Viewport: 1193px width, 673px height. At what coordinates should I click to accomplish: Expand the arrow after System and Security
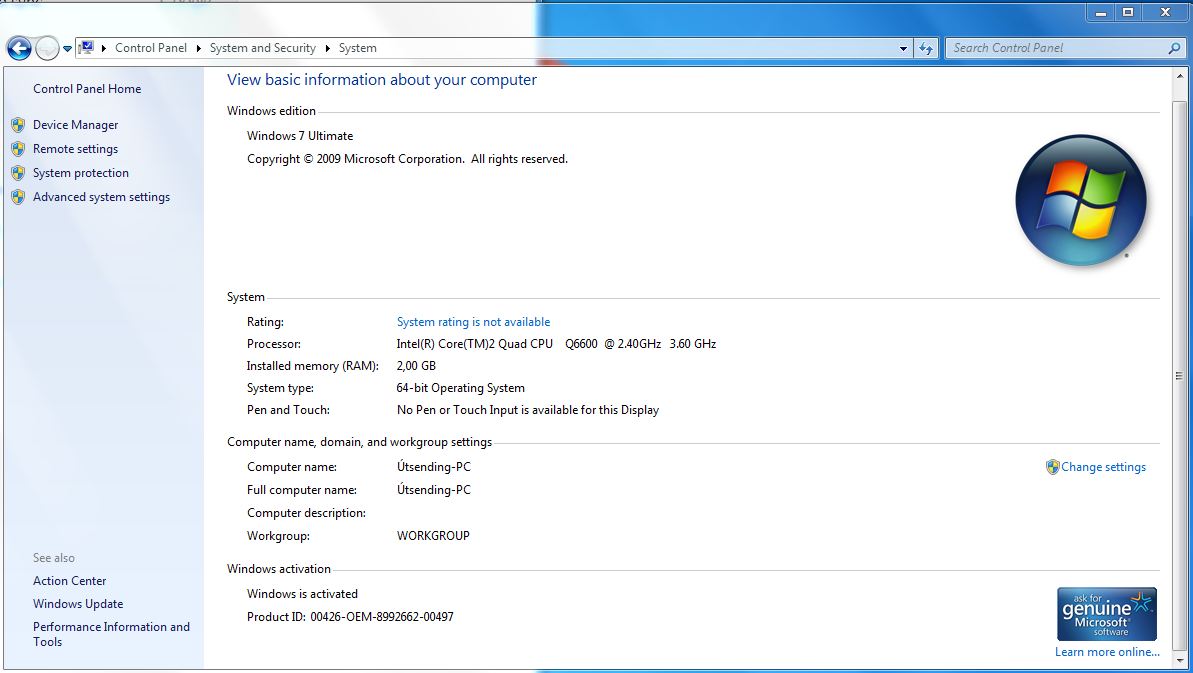[x=328, y=48]
